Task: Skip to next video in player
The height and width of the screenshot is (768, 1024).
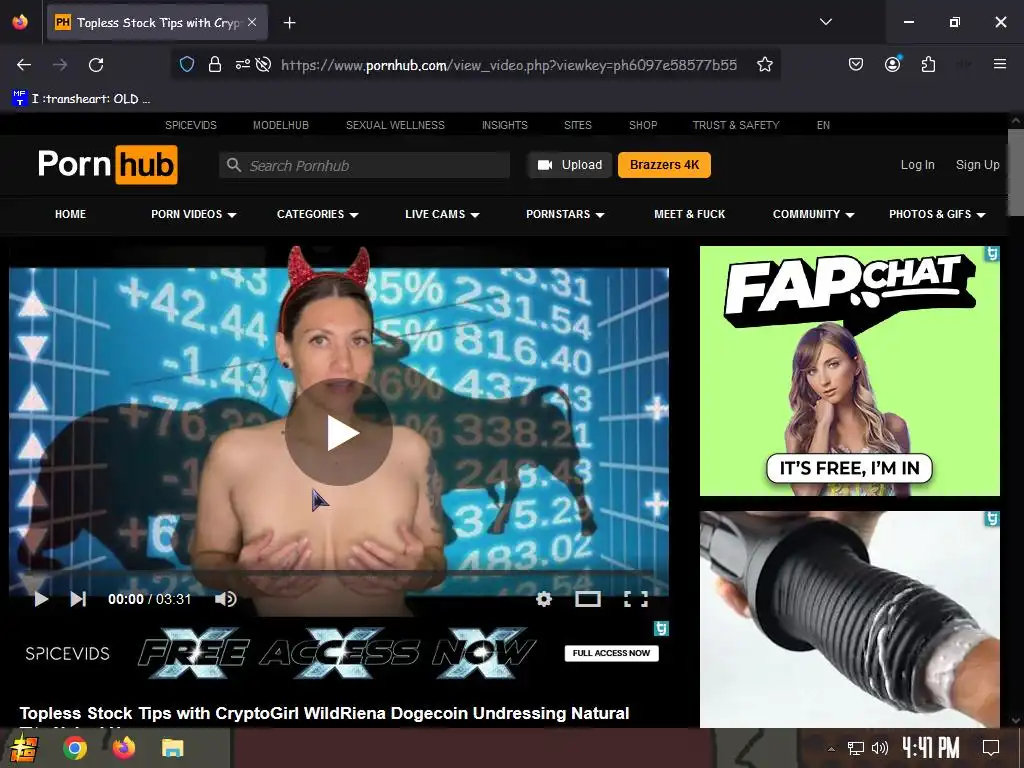Action: tap(78, 599)
